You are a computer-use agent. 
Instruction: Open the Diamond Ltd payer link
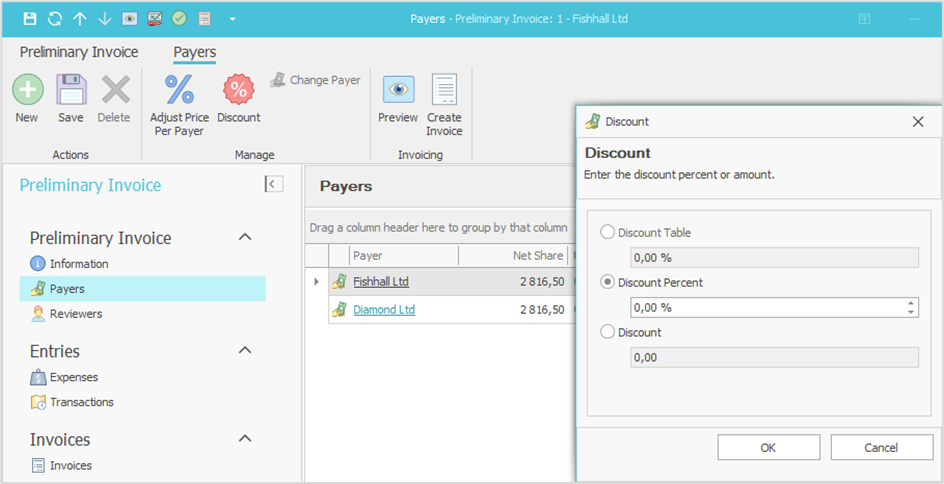point(384,310)
